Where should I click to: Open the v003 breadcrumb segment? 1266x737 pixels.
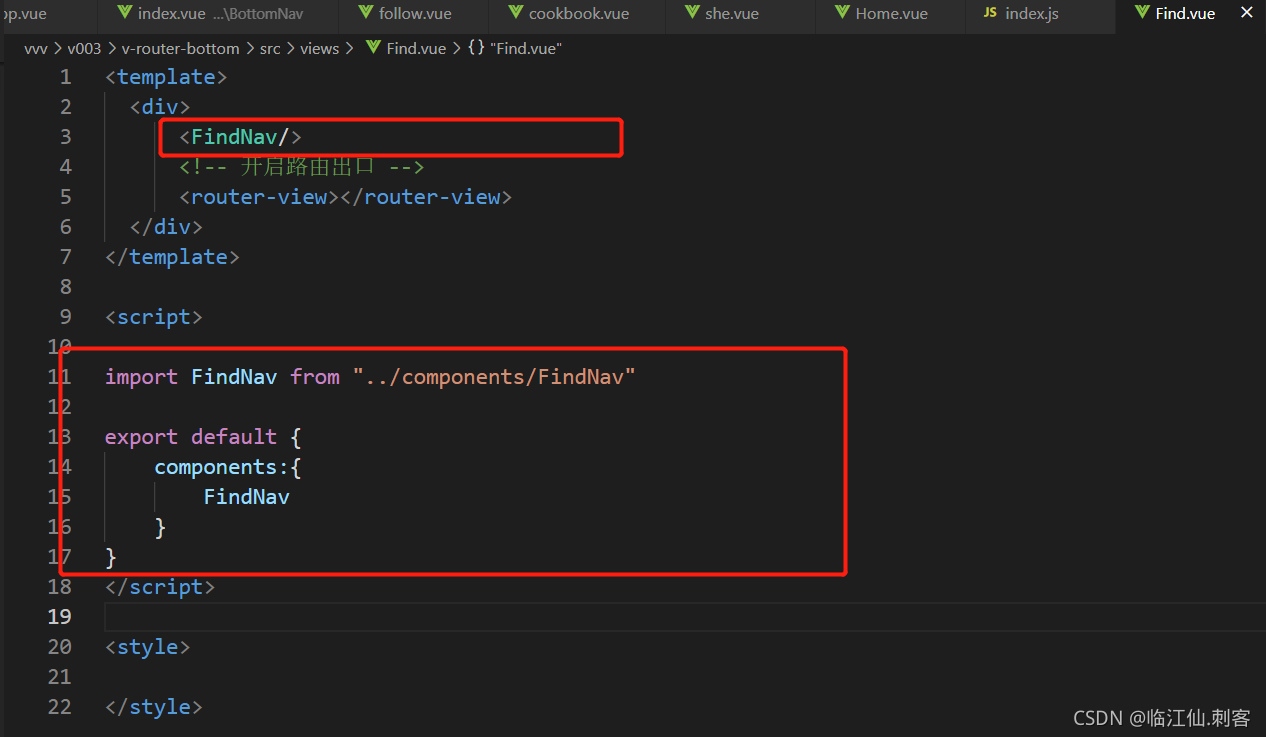tap(85, 48)
